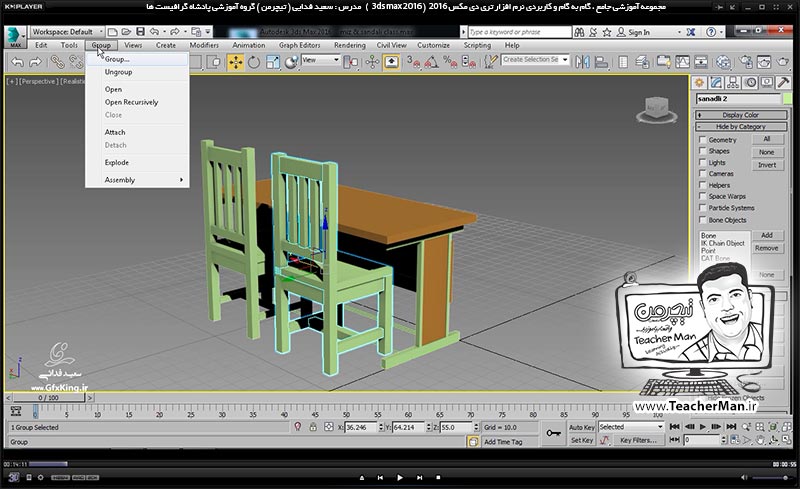Check the Bone Objects checkbox
Viewport: 800px width, 489px height.
point(703,220)
